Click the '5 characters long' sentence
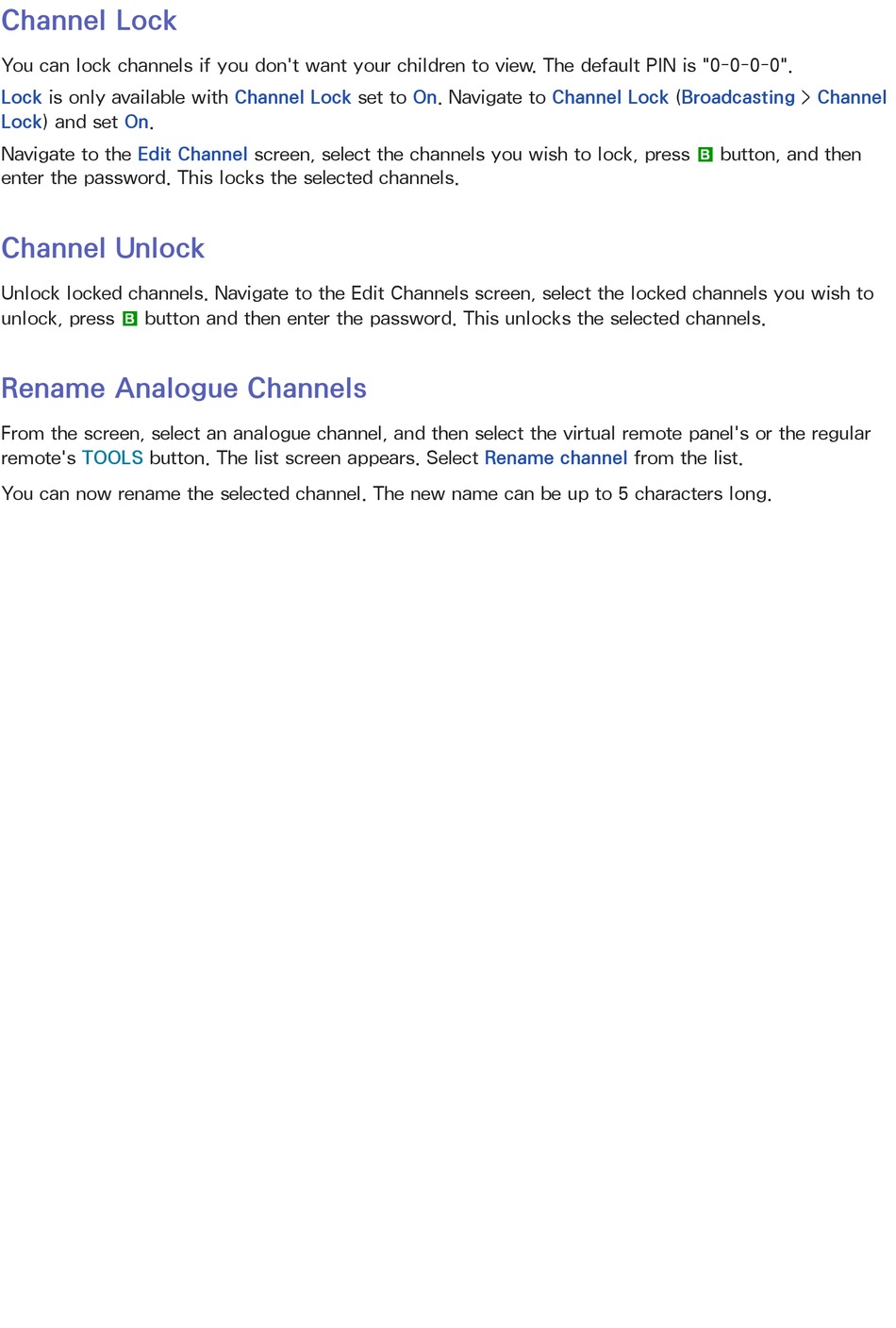Image resolution: width=896 pixels, height=1328 pixels. (x=572, y=493)
